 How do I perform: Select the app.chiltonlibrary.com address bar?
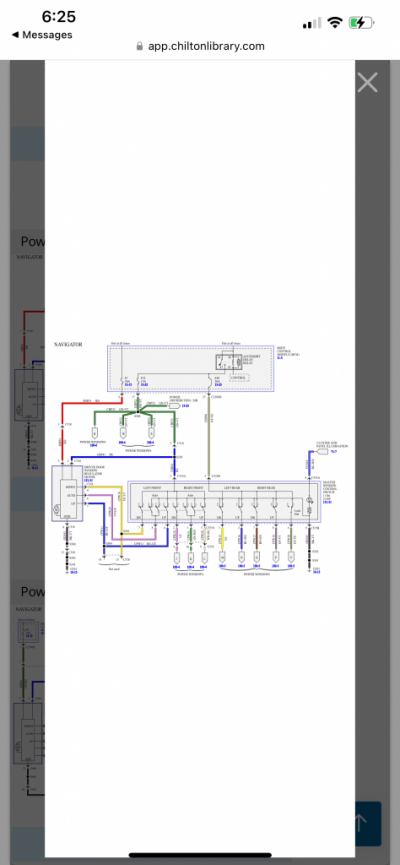tap(200, 46)
